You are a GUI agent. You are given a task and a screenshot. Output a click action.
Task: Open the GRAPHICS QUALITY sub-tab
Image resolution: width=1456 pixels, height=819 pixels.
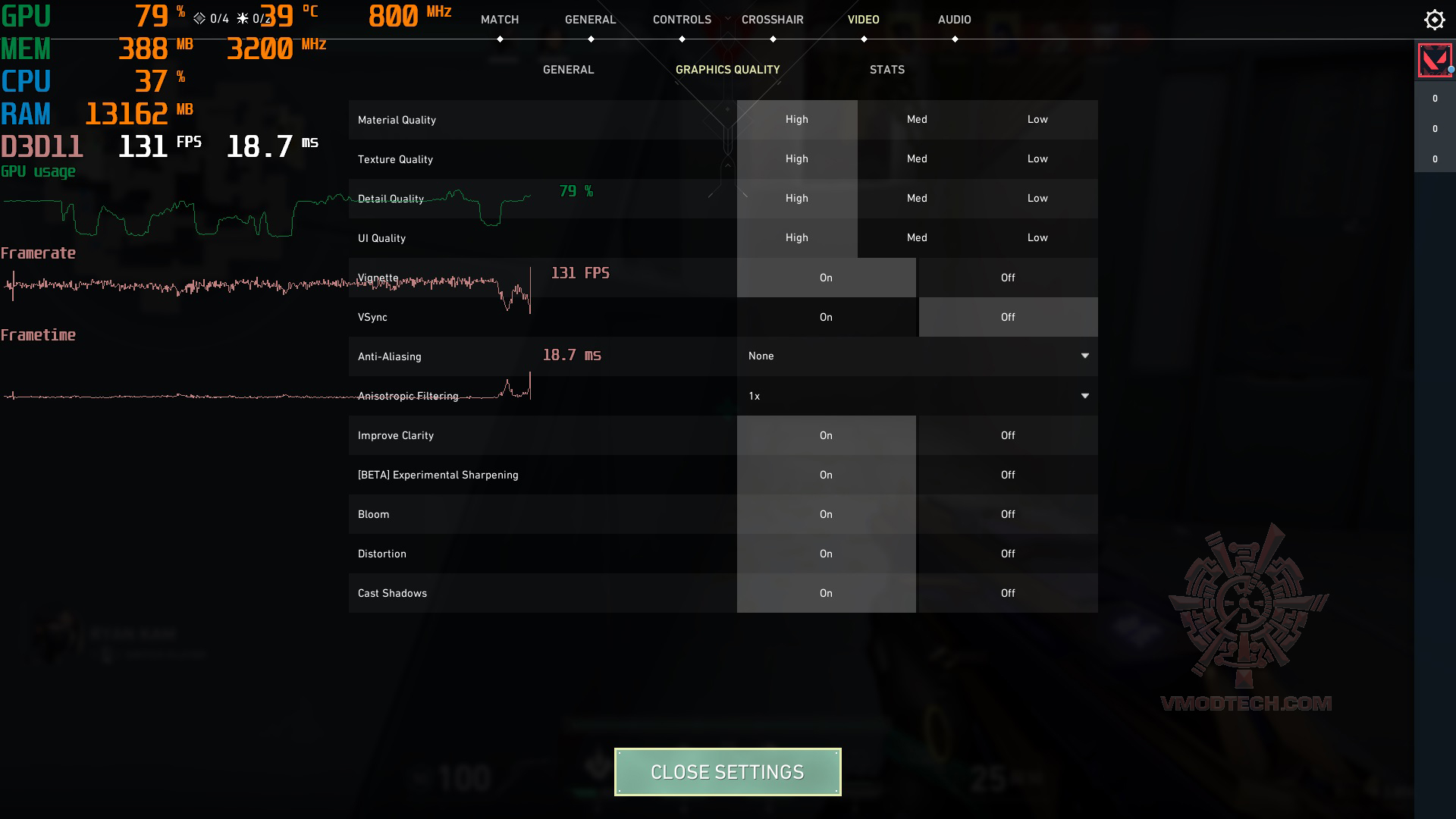(x=727, y=69)
